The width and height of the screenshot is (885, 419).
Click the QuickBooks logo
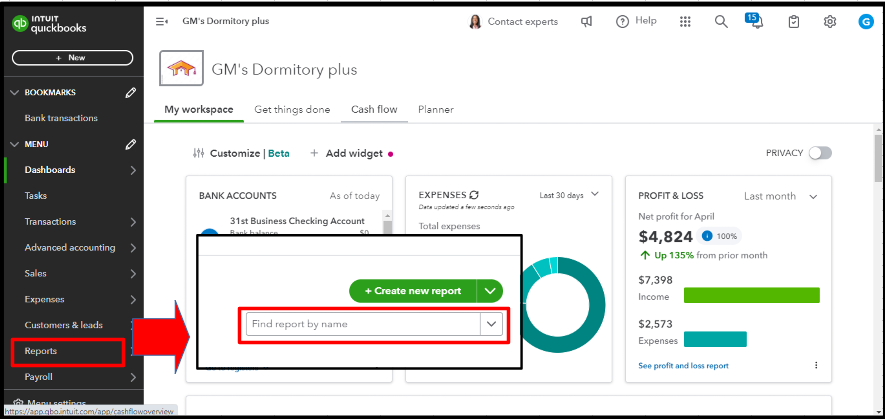49,23
